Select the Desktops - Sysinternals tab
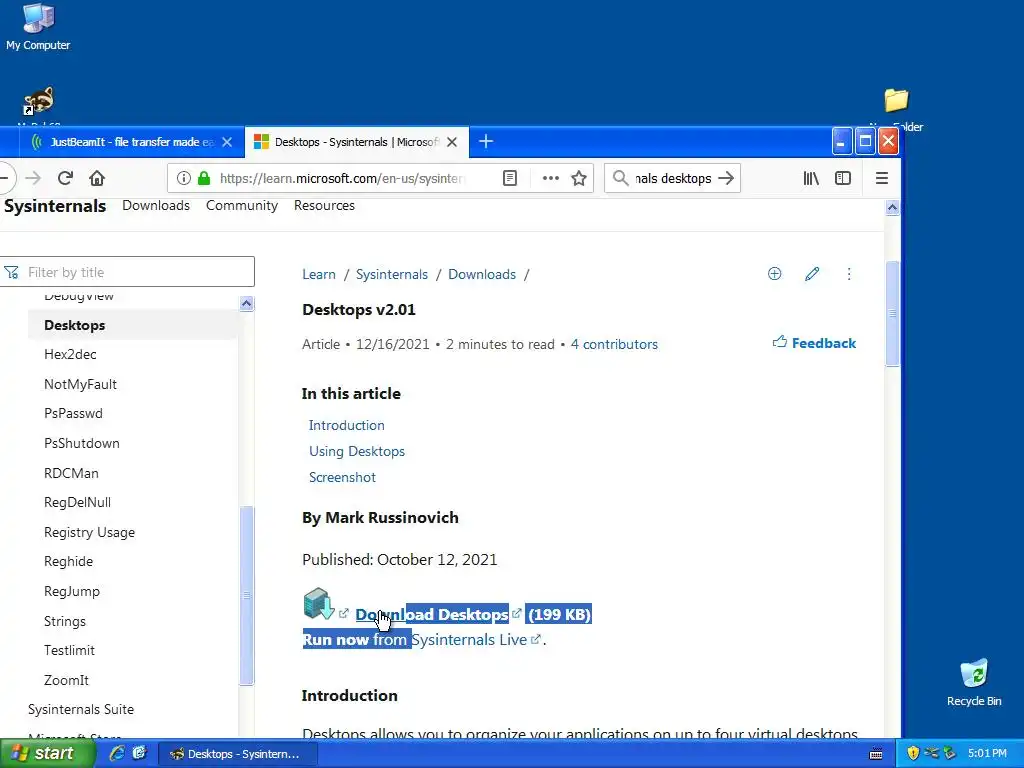 (357, 142)
